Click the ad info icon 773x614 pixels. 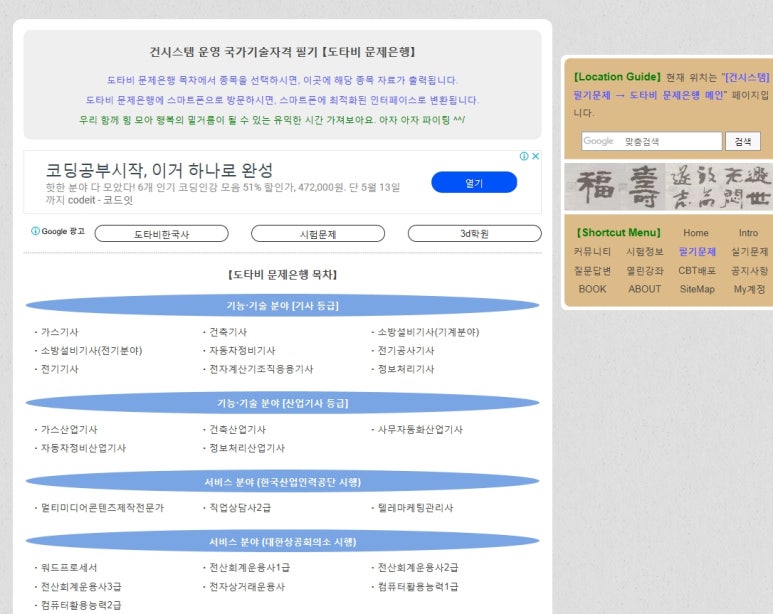(x=524, y=156)
